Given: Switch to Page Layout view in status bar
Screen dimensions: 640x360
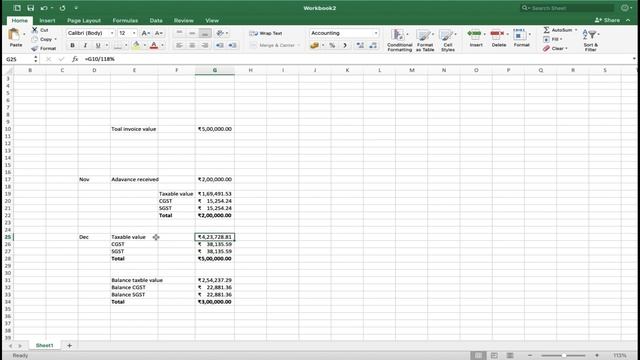Looking at the screenshot, I should pos(494,356).
